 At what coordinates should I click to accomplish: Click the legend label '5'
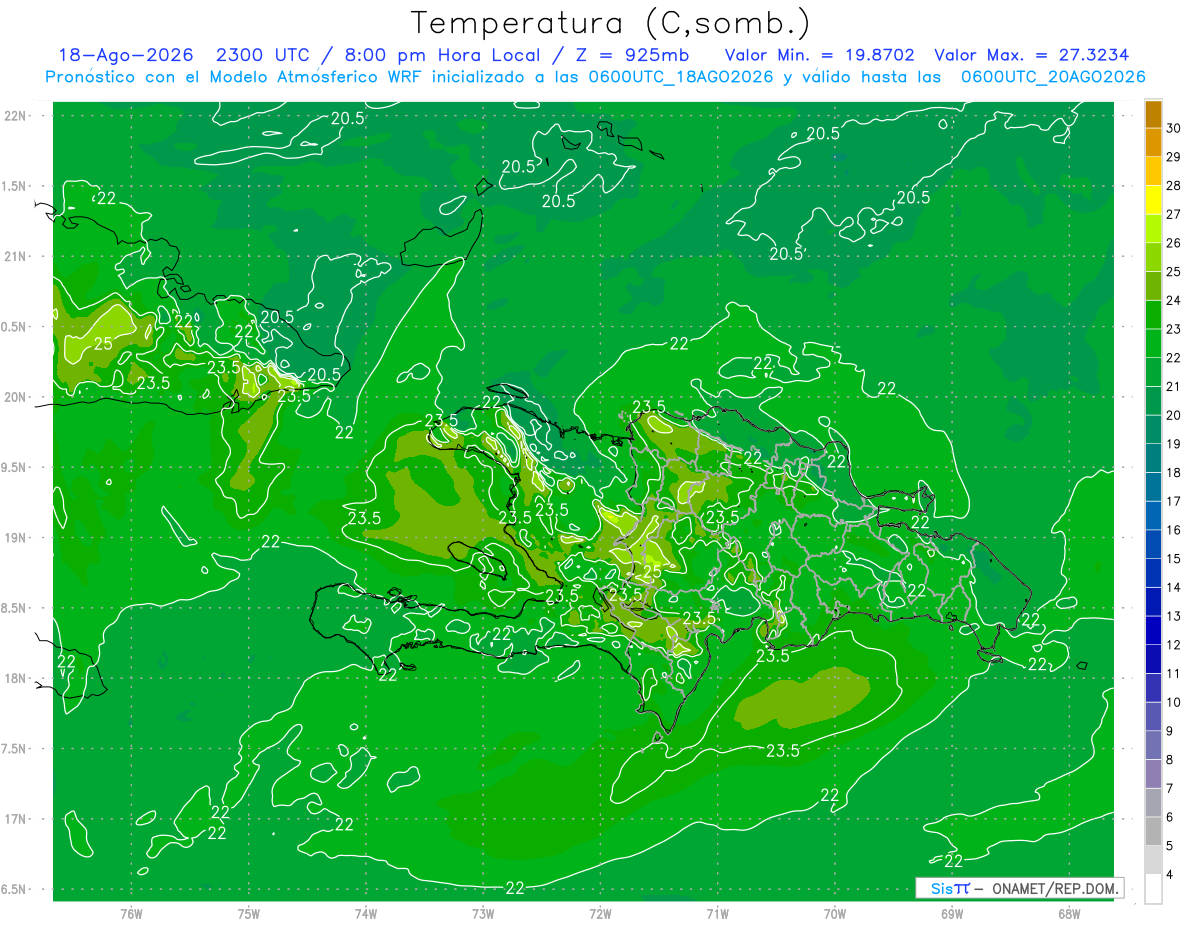point(1170,846)
